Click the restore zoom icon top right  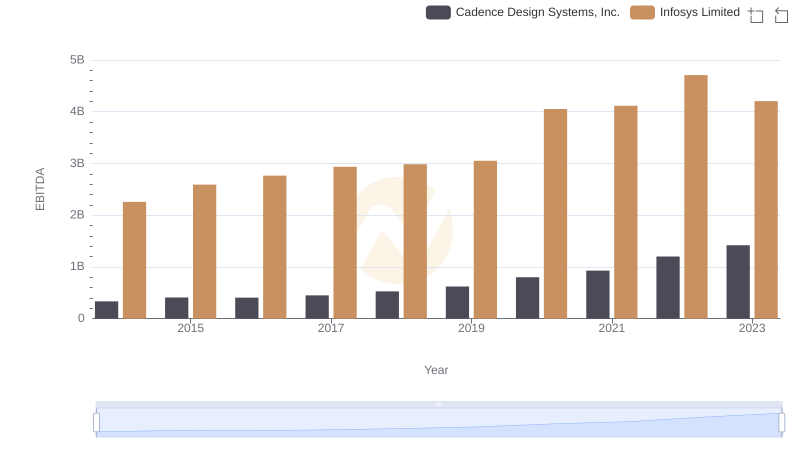point(781,15)
